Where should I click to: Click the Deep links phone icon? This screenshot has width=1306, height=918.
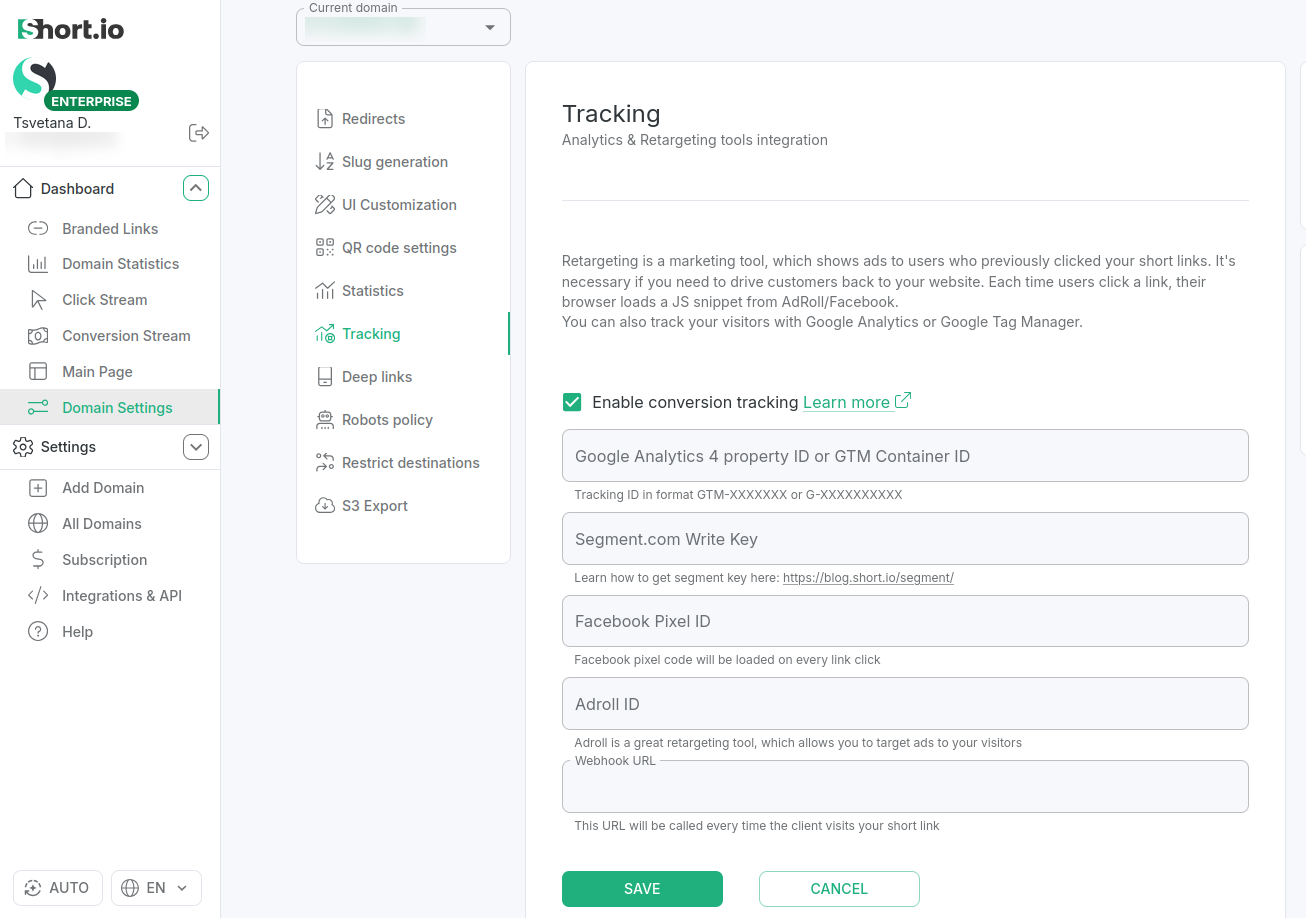coord(325,377)
